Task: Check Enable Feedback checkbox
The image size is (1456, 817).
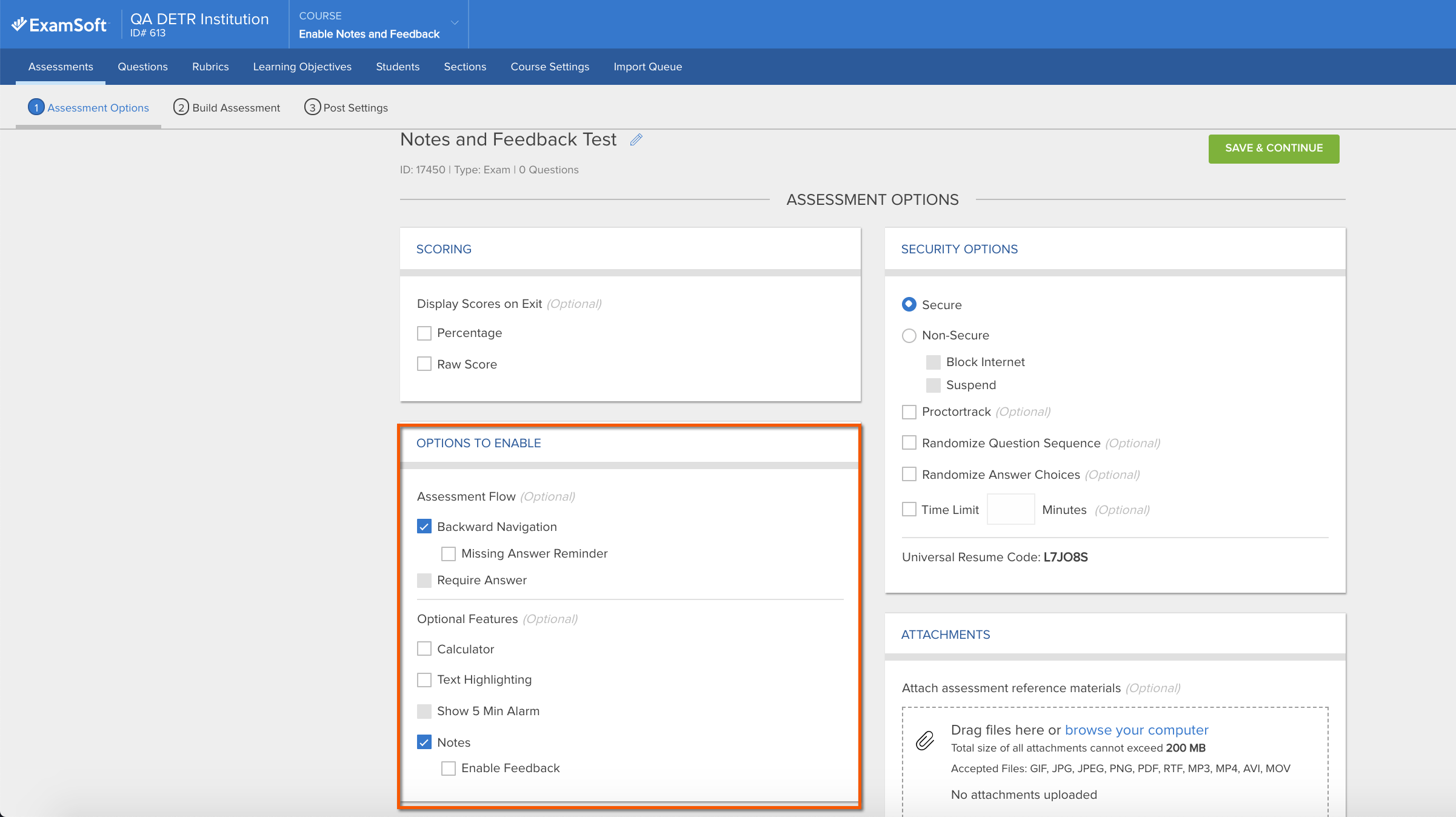Action: (449, 769)
